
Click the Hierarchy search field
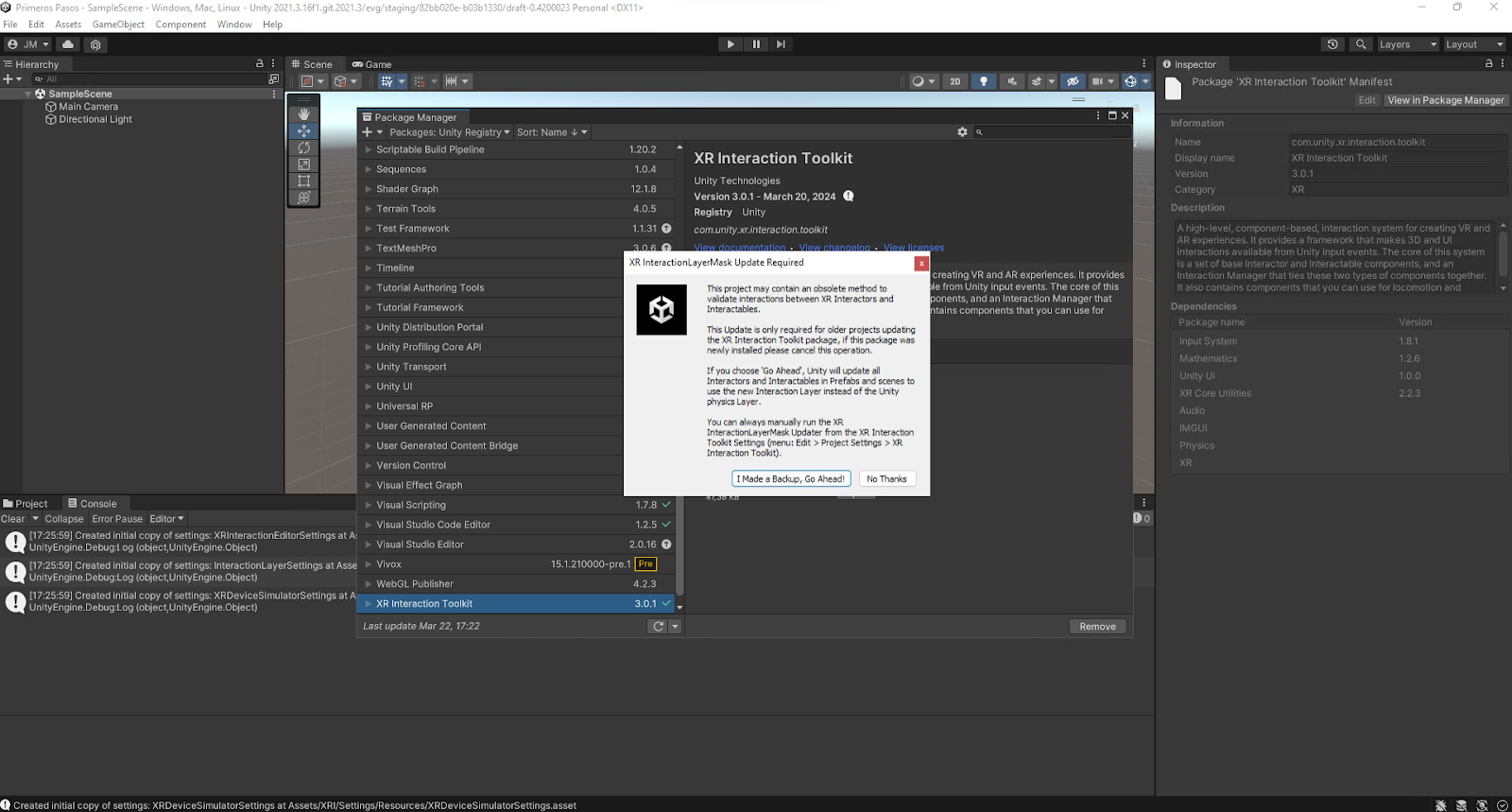click(148, 79)
